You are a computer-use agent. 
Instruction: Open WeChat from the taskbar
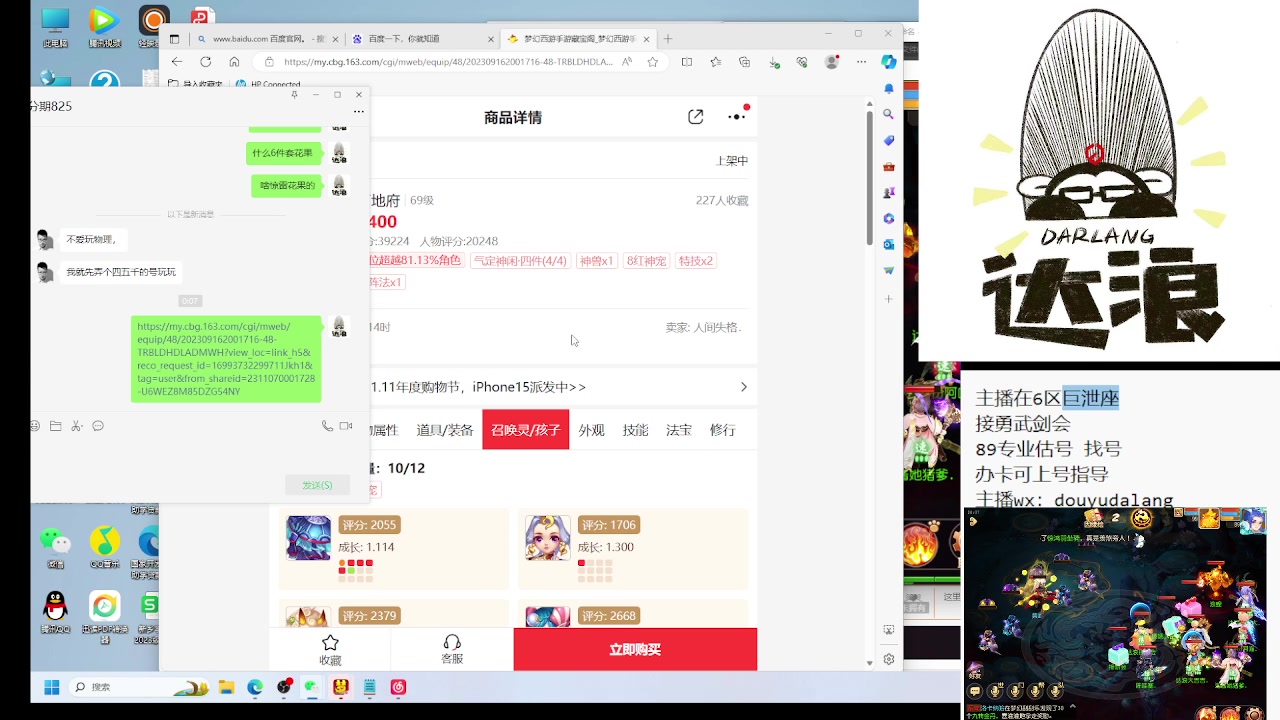[x=312, y=687]
